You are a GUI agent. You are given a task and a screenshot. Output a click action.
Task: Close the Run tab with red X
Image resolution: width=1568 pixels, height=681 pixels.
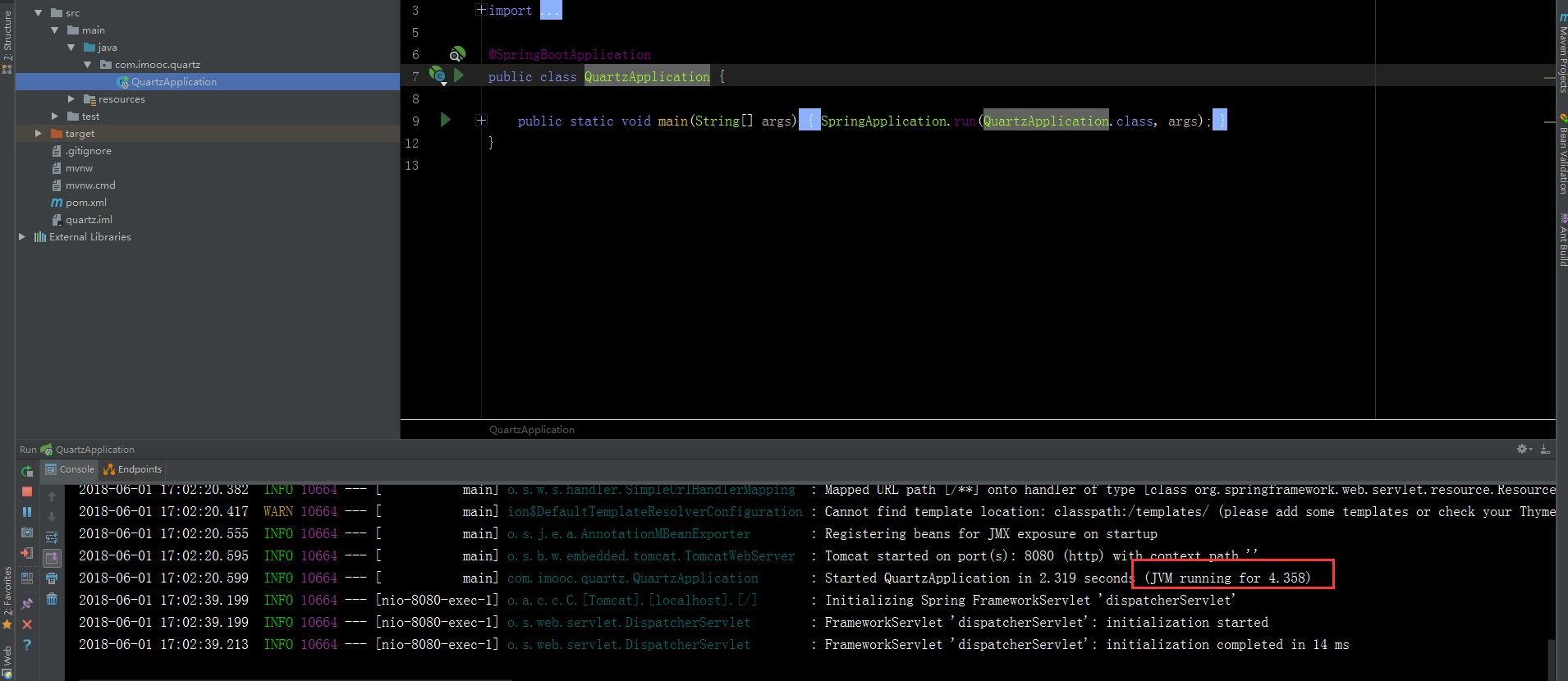pyautogui.click(x=27, y=624)
